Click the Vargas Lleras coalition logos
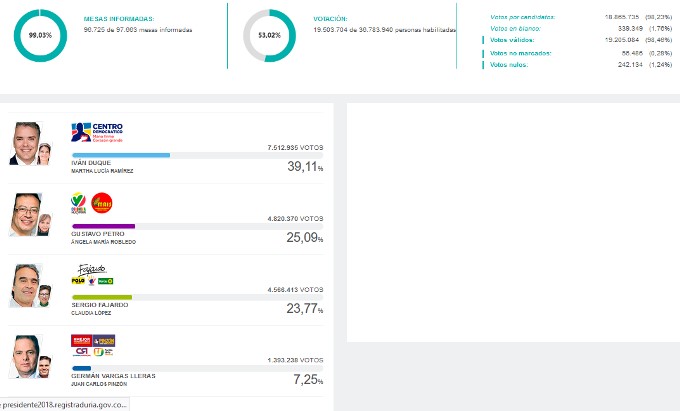The height and width of the screenshot is (411, 680). 94,346
